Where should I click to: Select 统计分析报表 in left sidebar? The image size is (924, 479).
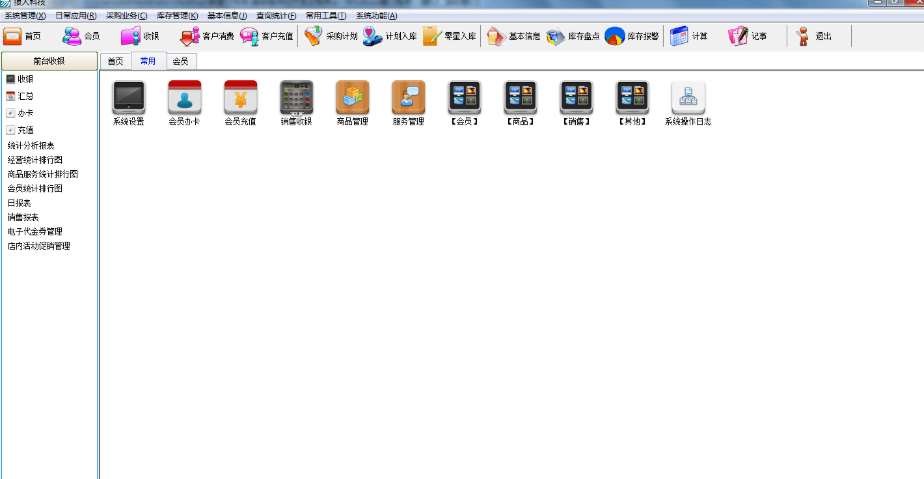[30, 145]
